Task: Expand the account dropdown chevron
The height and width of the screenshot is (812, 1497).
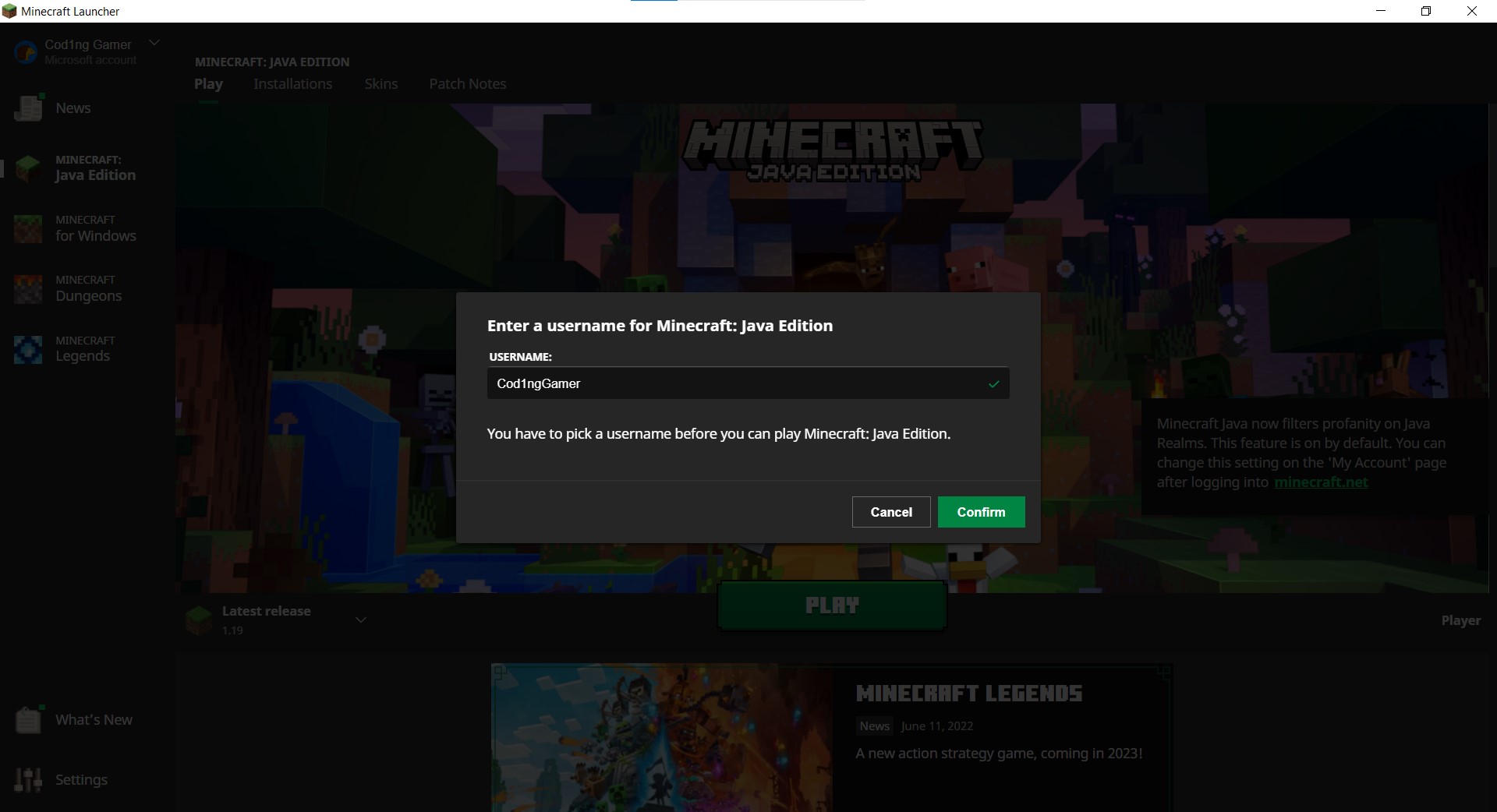Action: coord(154,43)
